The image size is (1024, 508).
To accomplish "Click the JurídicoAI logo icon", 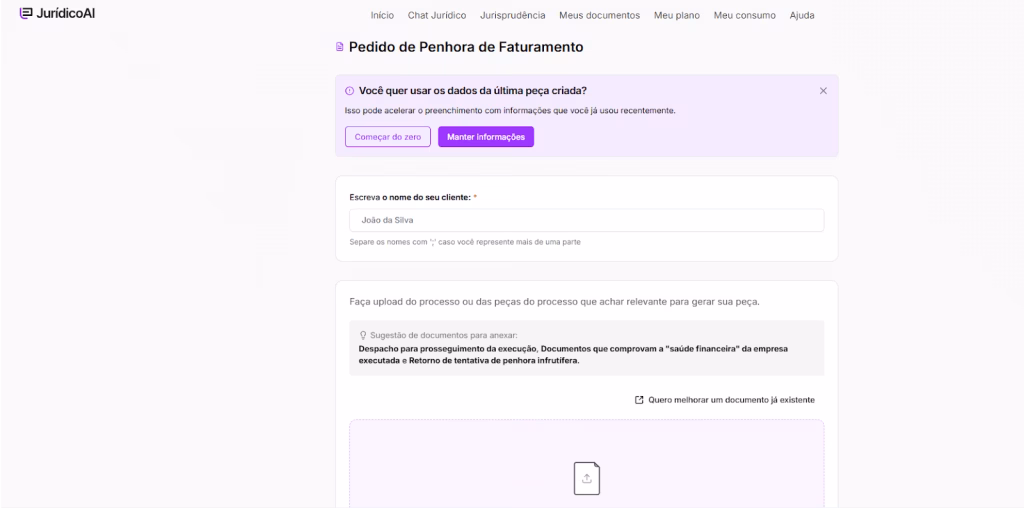I will [x=25, y=13].
